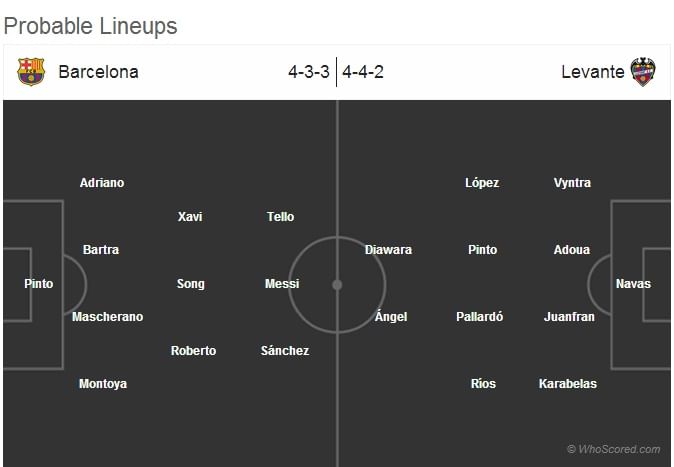Click Levante defender Vyntra

pos(572,183)
